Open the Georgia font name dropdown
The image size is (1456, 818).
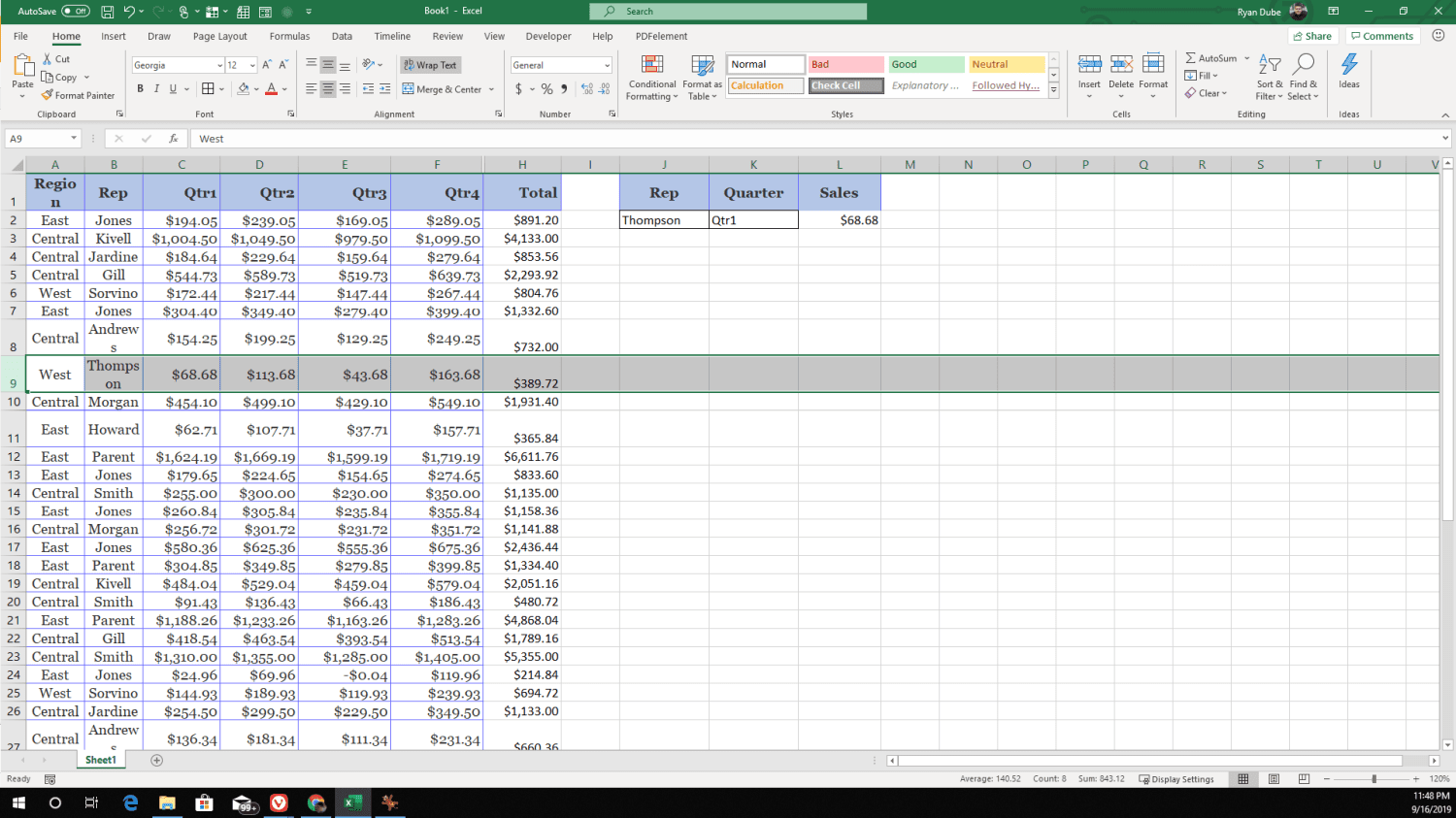point(219,65)
